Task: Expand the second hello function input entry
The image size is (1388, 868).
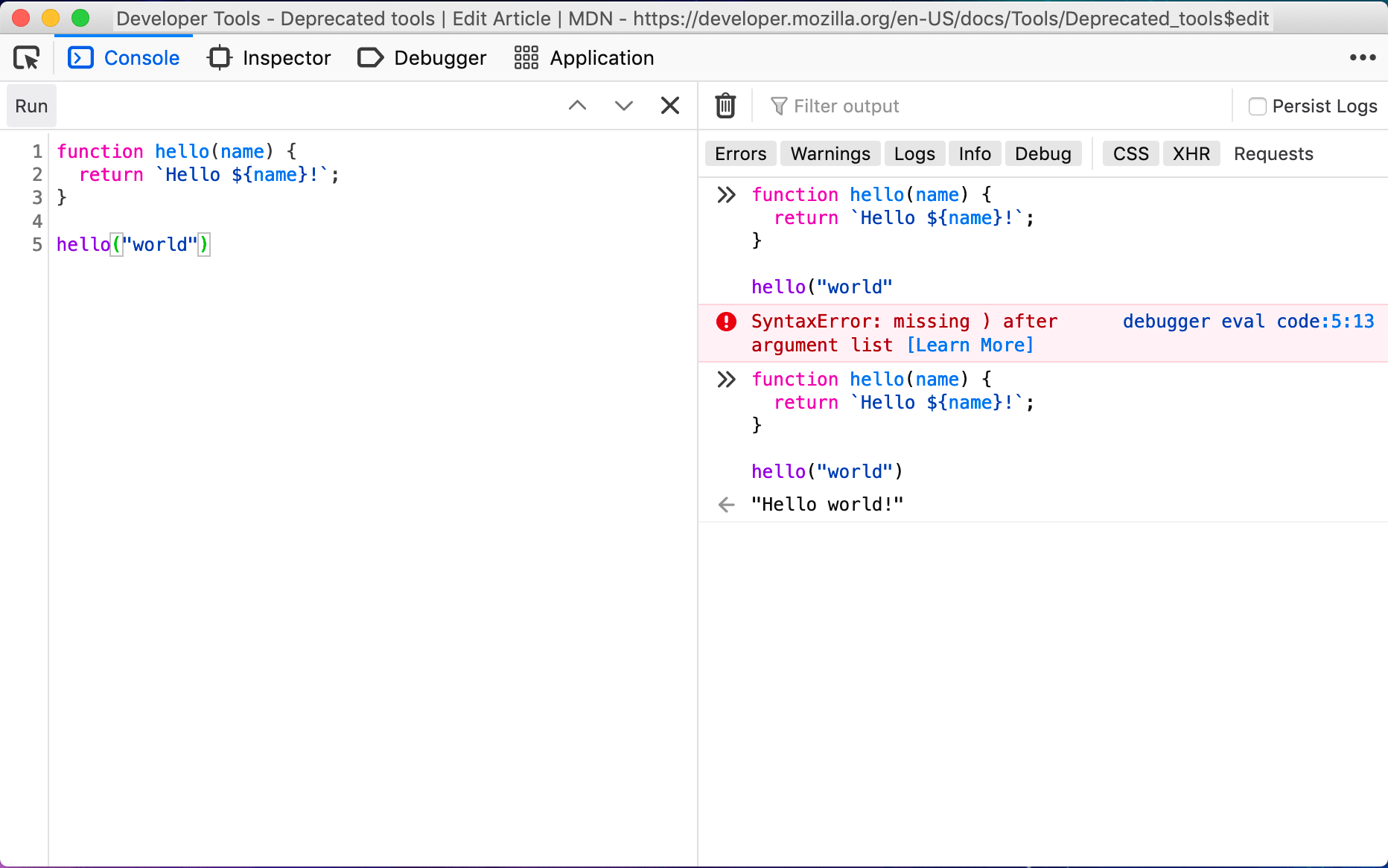Action: [x=726, y=379]
